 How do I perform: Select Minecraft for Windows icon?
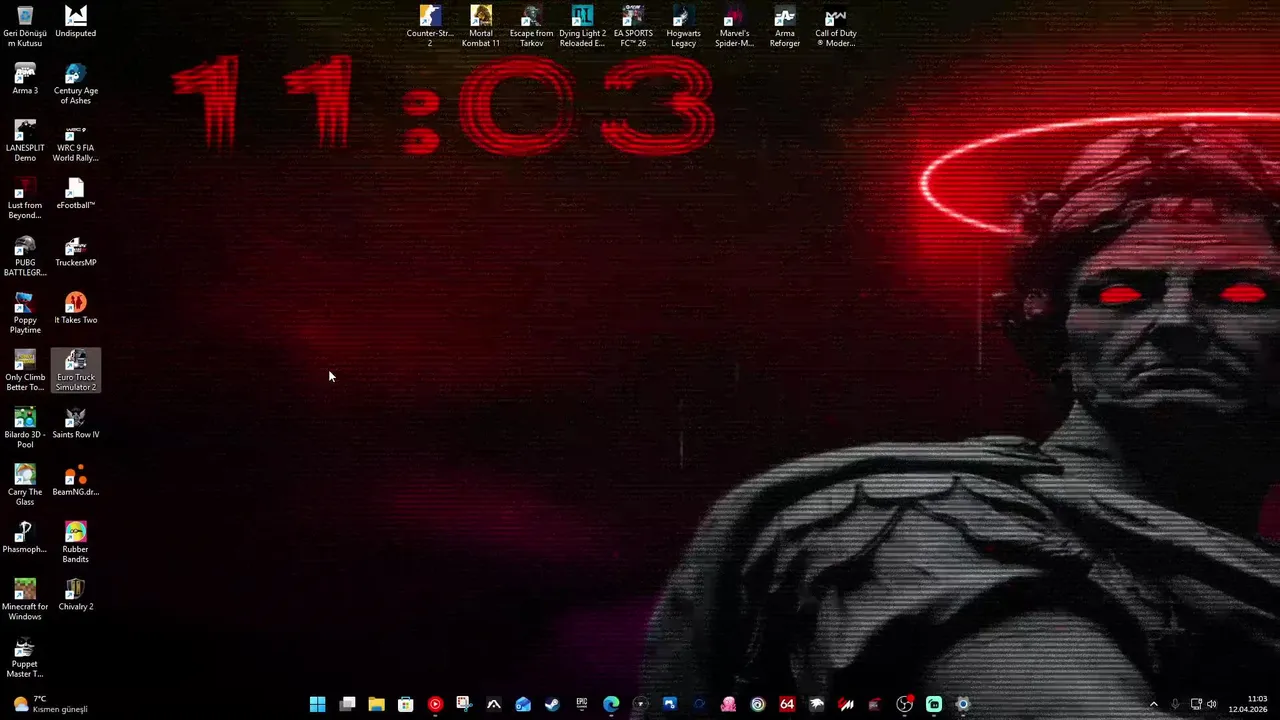(x=25, y=599)
